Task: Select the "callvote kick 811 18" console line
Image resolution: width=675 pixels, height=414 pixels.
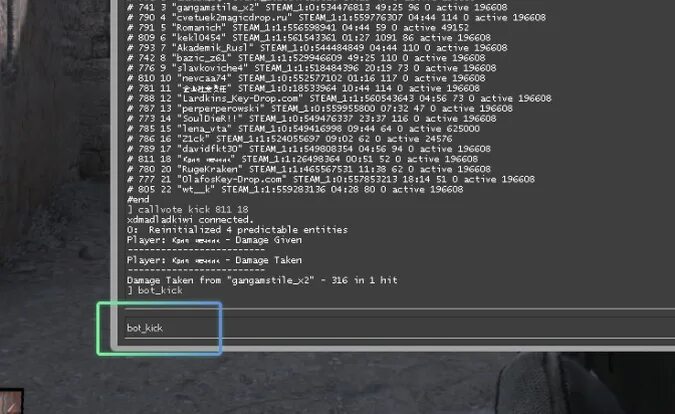Action: click(188, 210)
